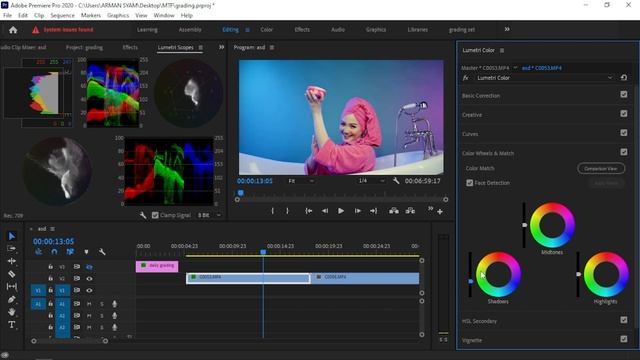Lock video track V3
The height and width of the screenshot is (360, 640).
coord(51,267)
